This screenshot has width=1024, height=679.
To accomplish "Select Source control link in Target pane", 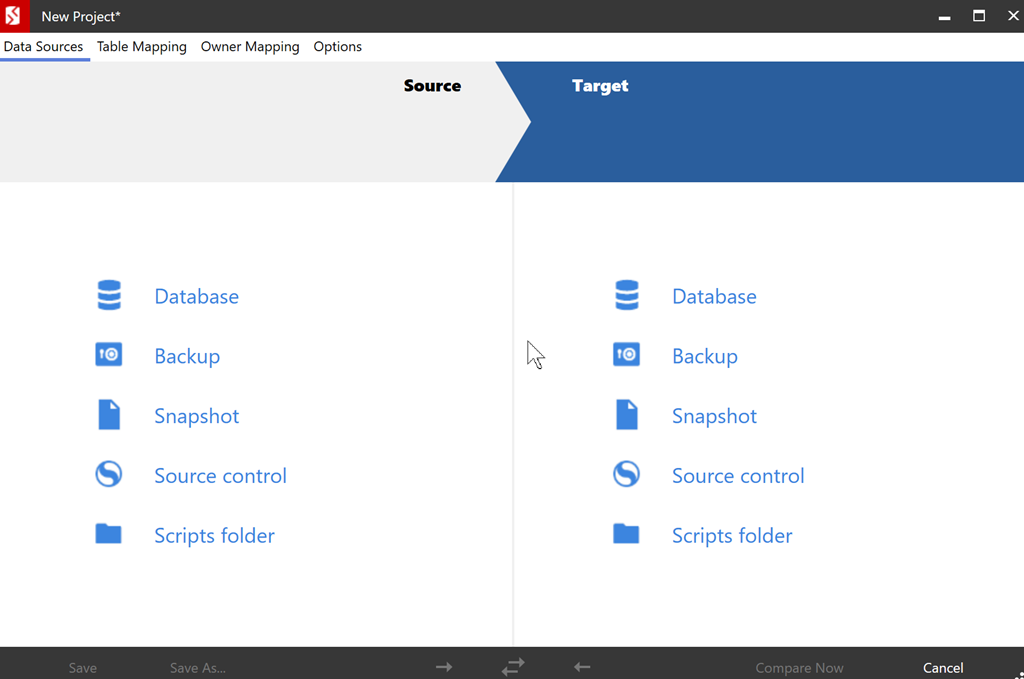I will 738,476.
